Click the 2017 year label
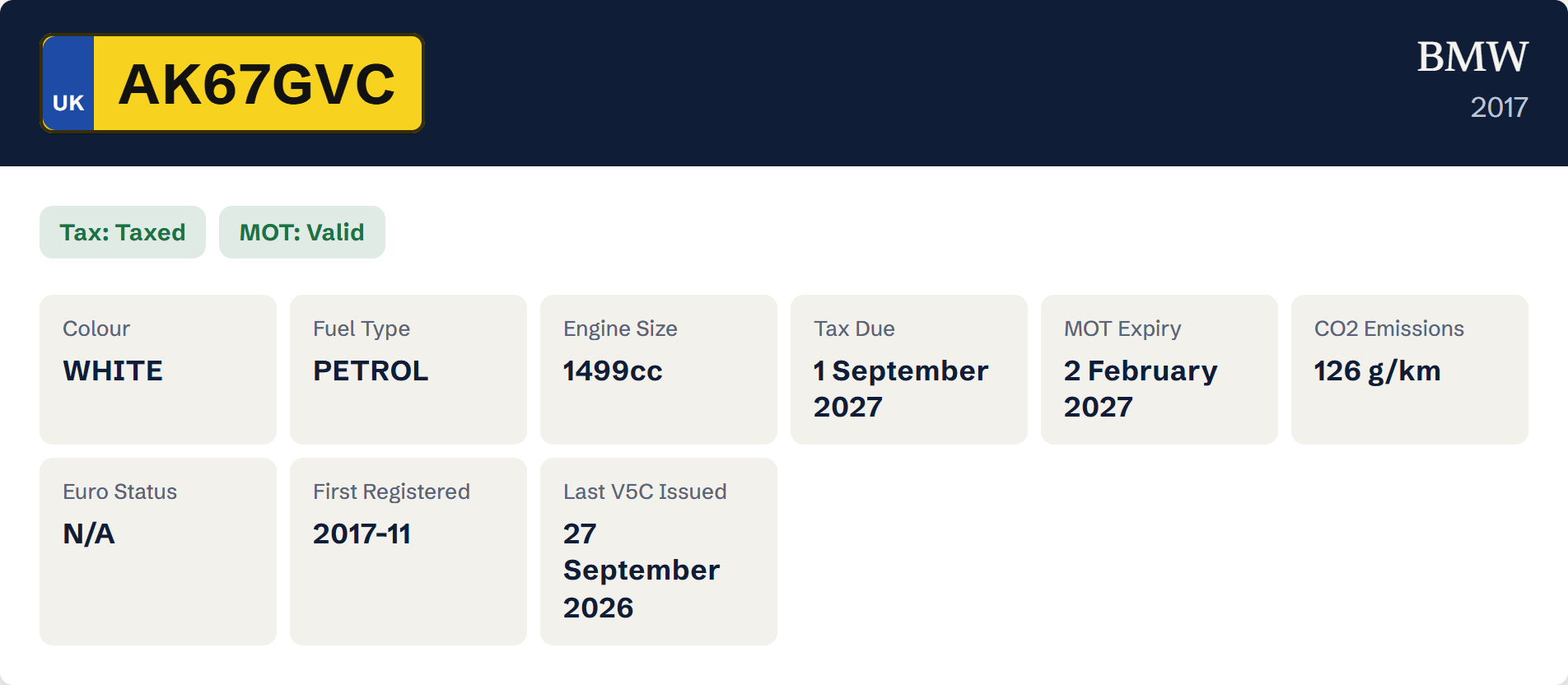The width and height of the screenshot is (1568, 685). (1499, 107)
